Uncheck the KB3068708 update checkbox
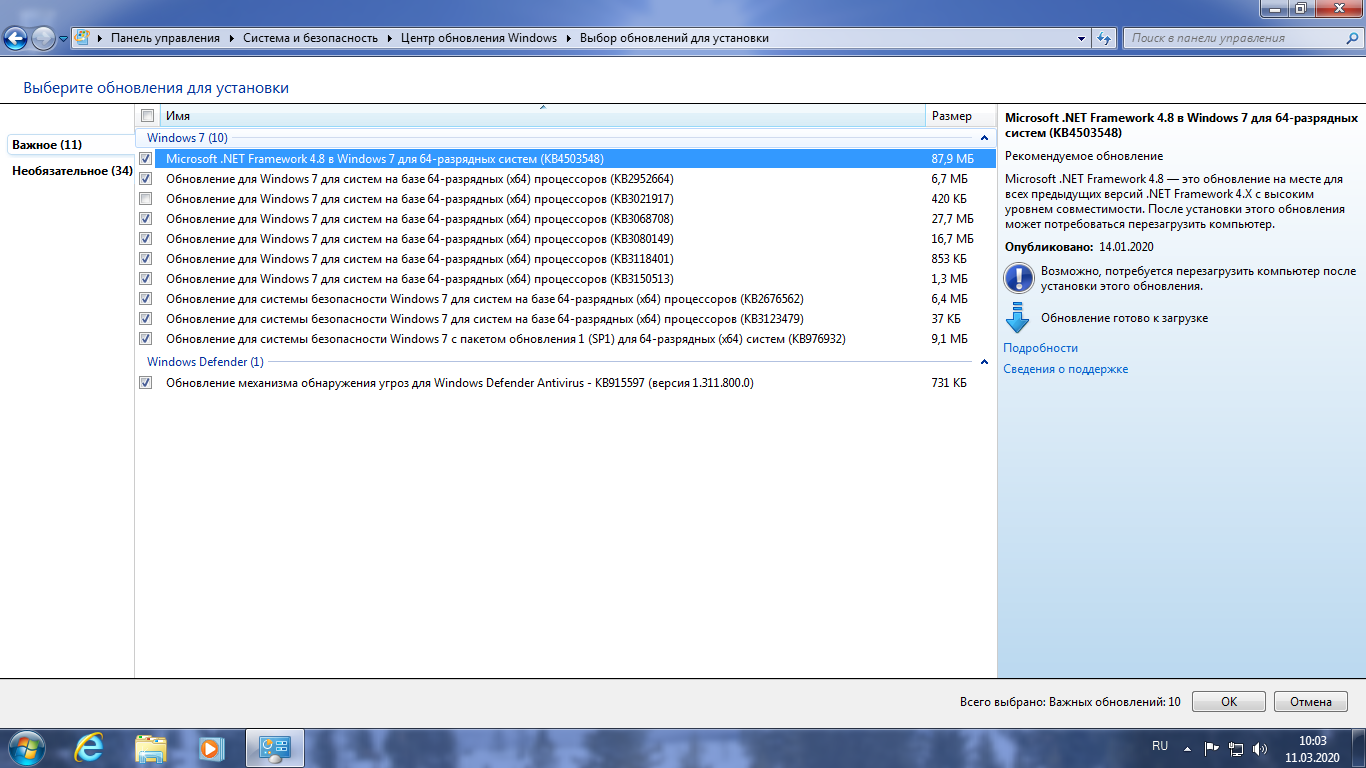 [146, 218]
